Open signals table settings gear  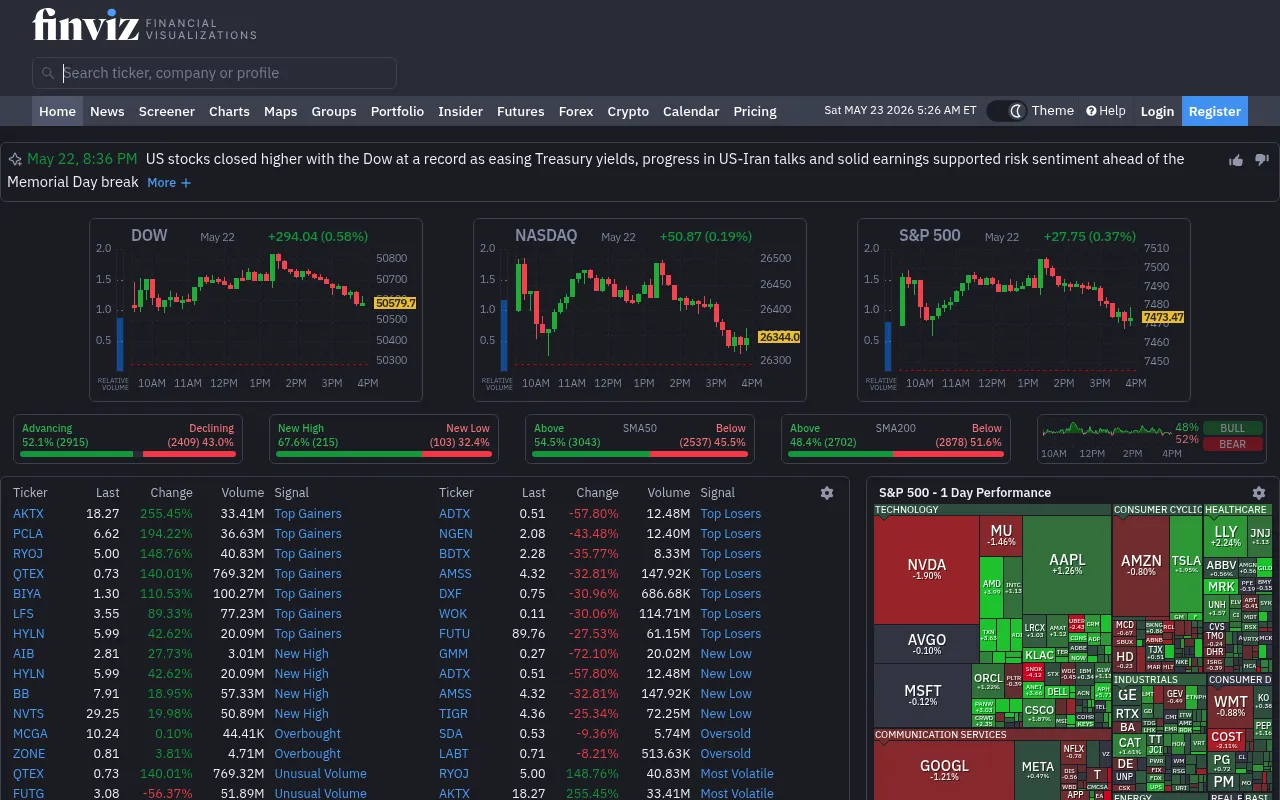pos(827,493)
